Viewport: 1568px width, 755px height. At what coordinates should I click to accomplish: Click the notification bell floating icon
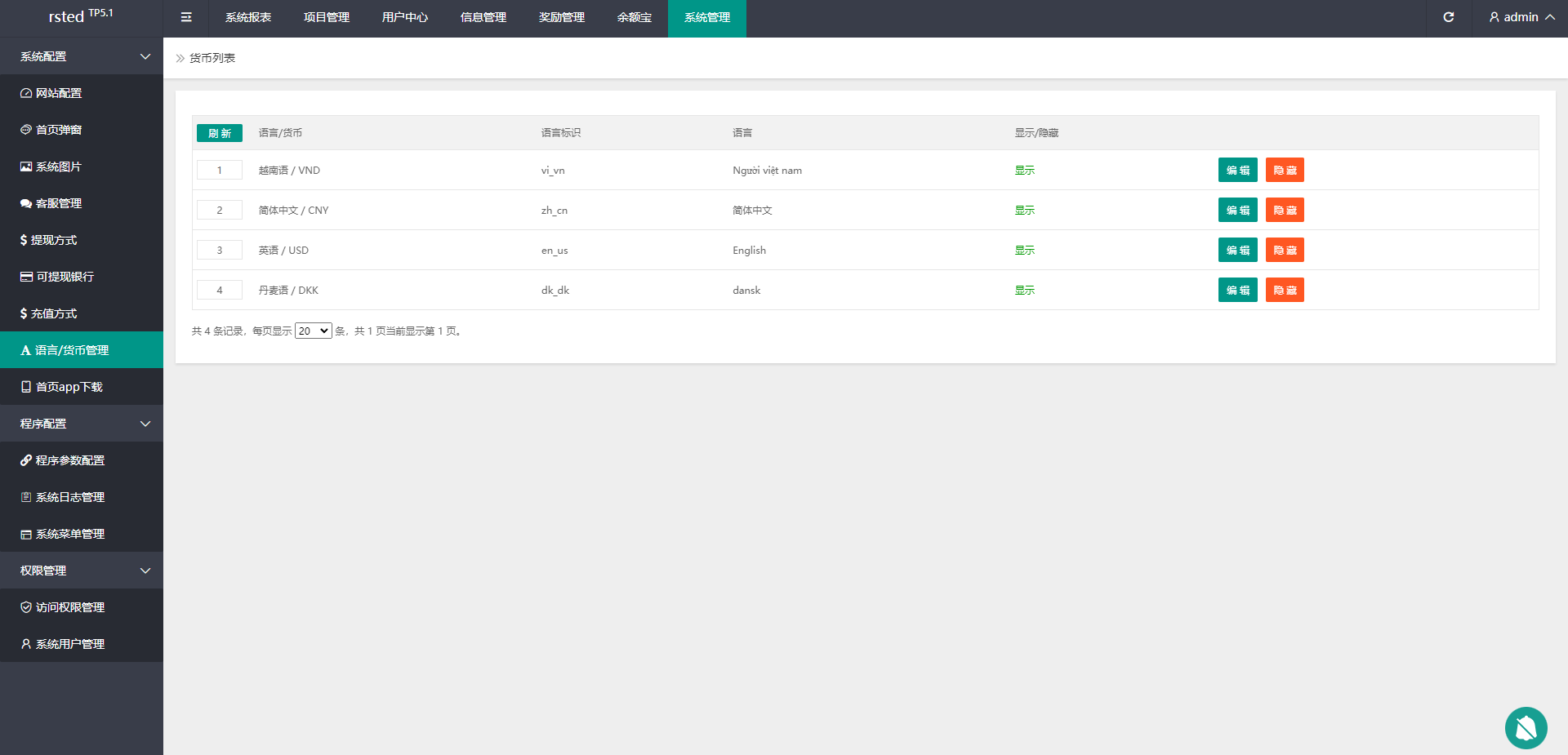pyautogui.click(x=1526, y=727)
